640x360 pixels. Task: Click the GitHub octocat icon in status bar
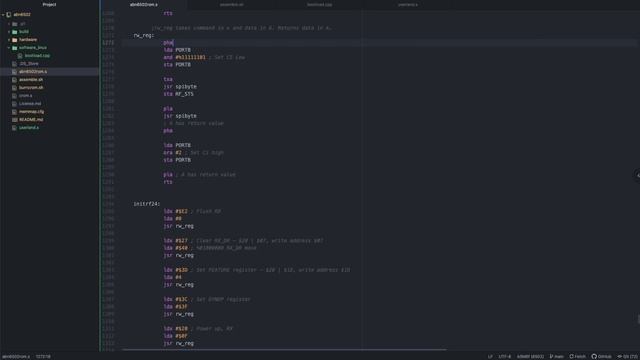(594, 357)
